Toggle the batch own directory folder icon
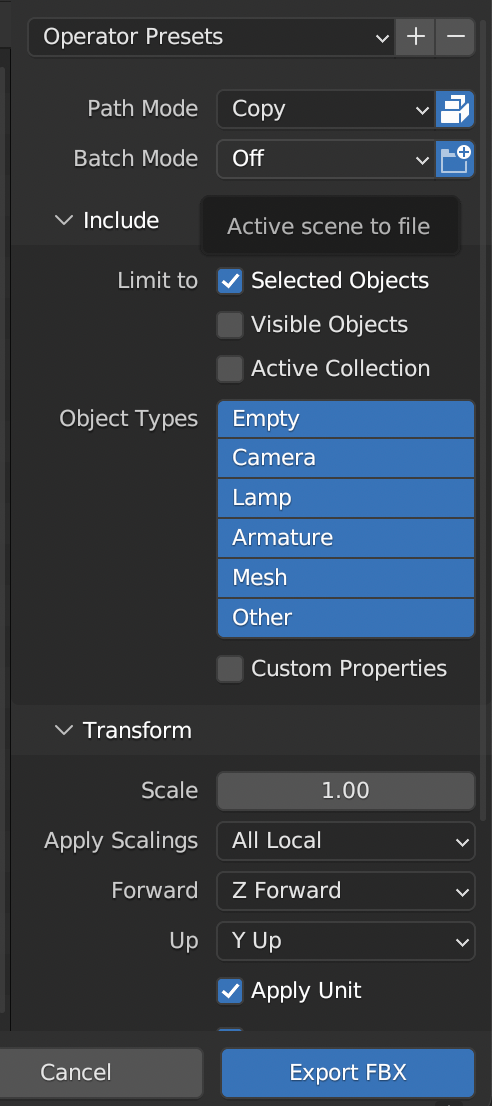The height and width of the screenshot is (1106, 492). [455, 159]
